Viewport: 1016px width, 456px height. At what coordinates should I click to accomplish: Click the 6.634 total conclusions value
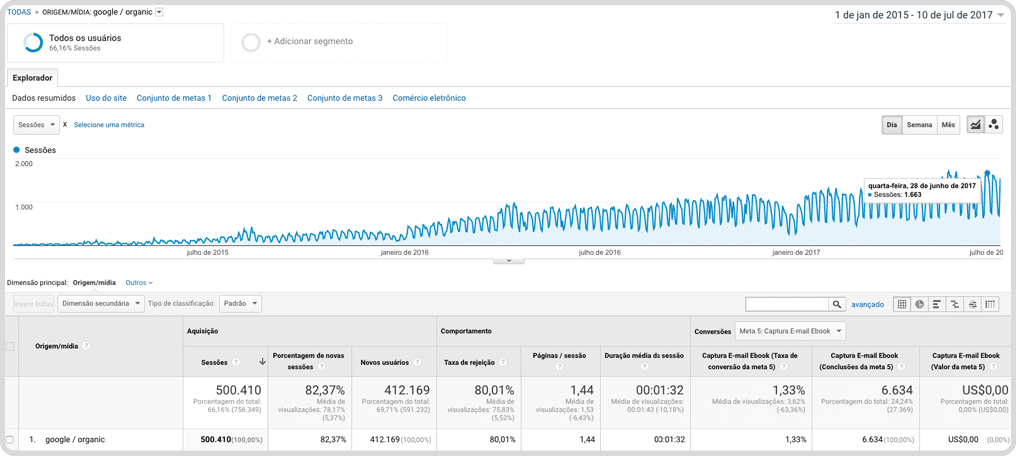897,390
